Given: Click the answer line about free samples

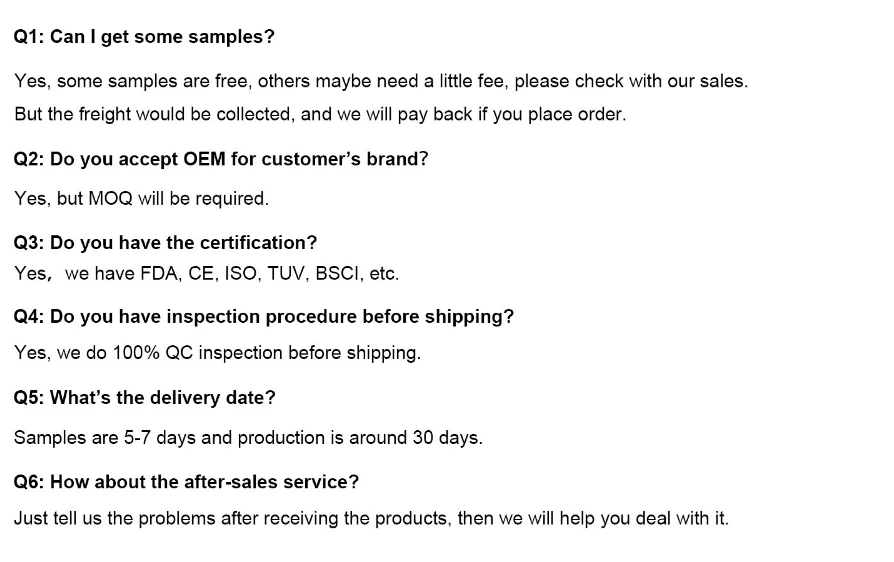Looking at the screenshot, I should tap(380, 81).
